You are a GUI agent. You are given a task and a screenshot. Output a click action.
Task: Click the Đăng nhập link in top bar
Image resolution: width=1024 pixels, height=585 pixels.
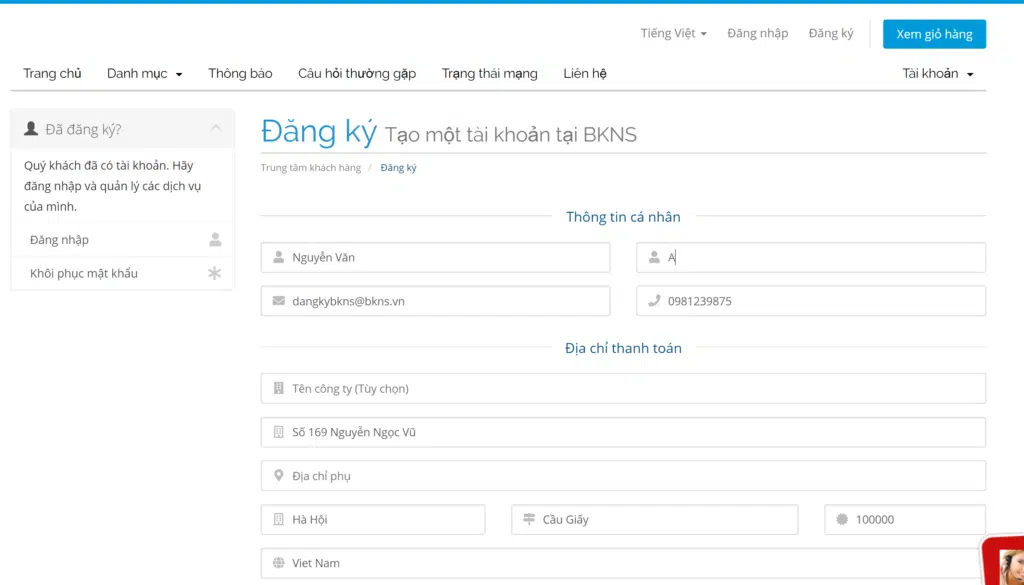click(x=758, y=33)
